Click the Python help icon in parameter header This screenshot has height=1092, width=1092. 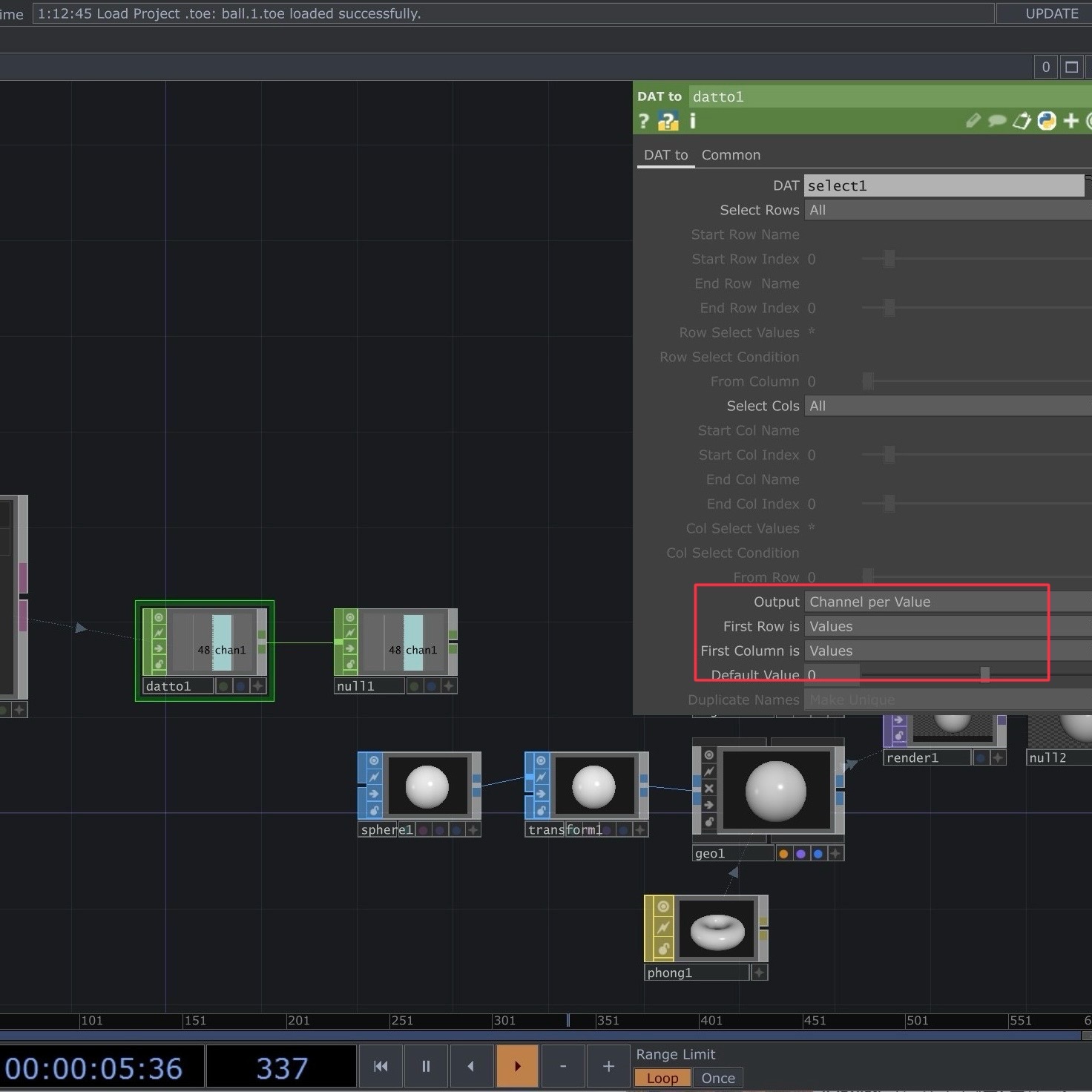click(x=668, y=121)
